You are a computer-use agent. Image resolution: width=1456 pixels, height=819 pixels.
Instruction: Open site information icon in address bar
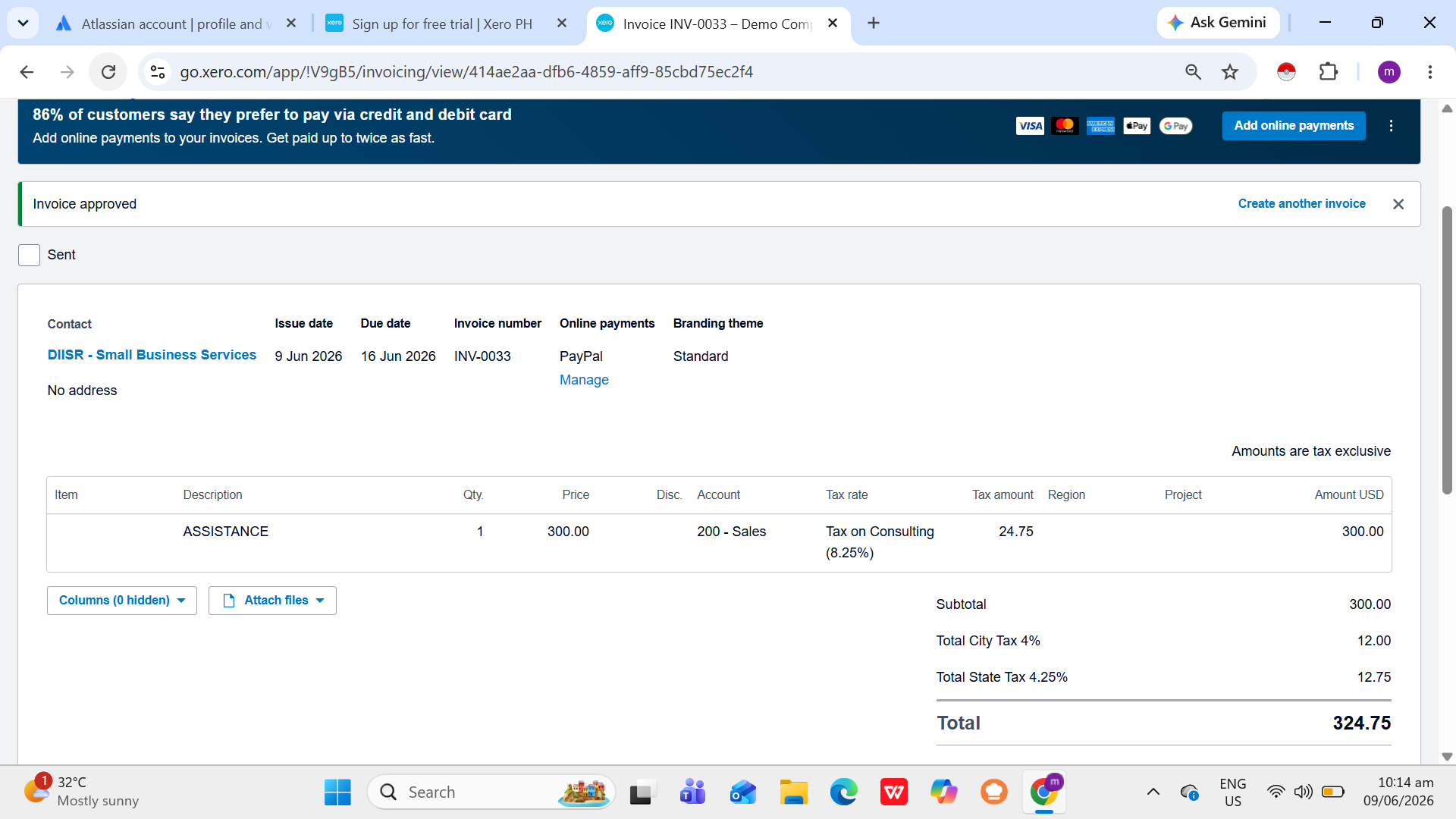click(158, 72)
